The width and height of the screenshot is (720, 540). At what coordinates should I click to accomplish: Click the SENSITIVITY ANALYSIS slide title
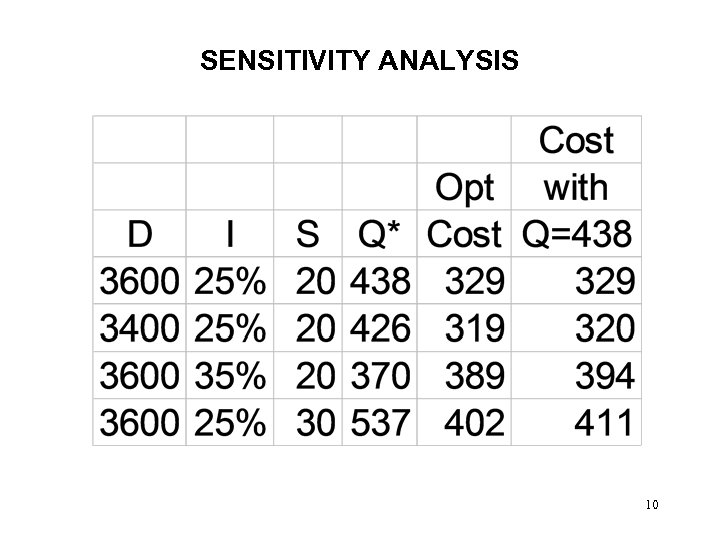(x=359, y=63)
